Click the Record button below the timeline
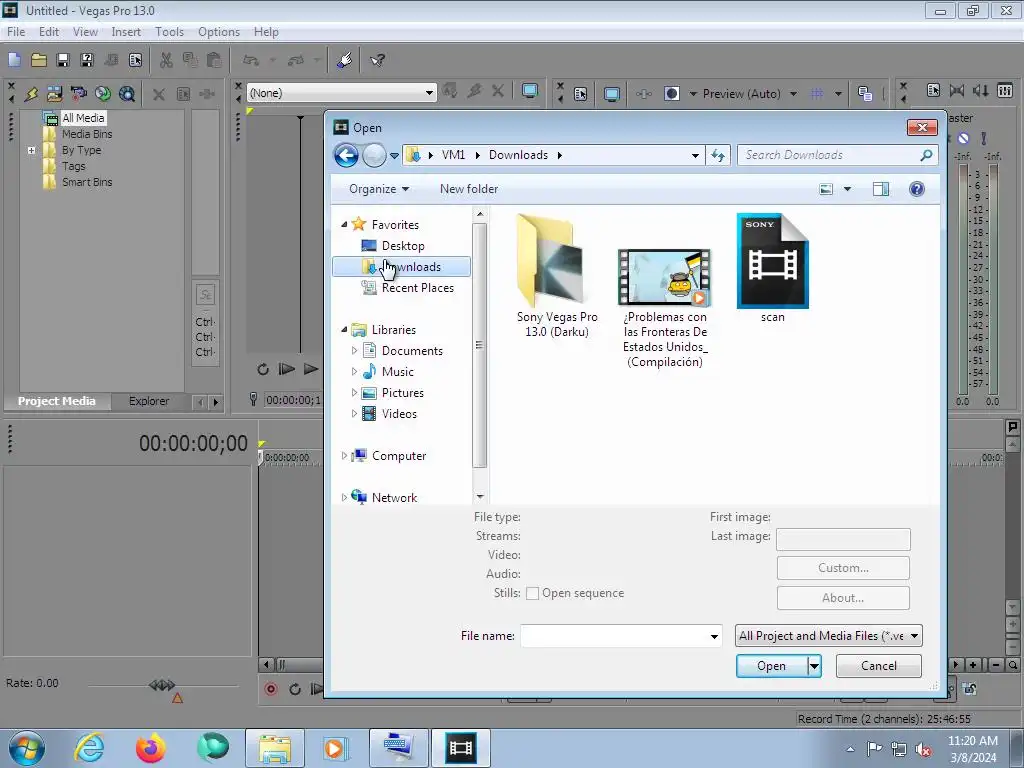 (271, 689)
